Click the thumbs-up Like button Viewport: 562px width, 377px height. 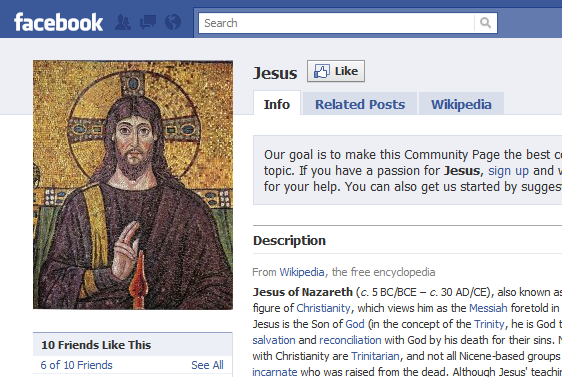336,71
